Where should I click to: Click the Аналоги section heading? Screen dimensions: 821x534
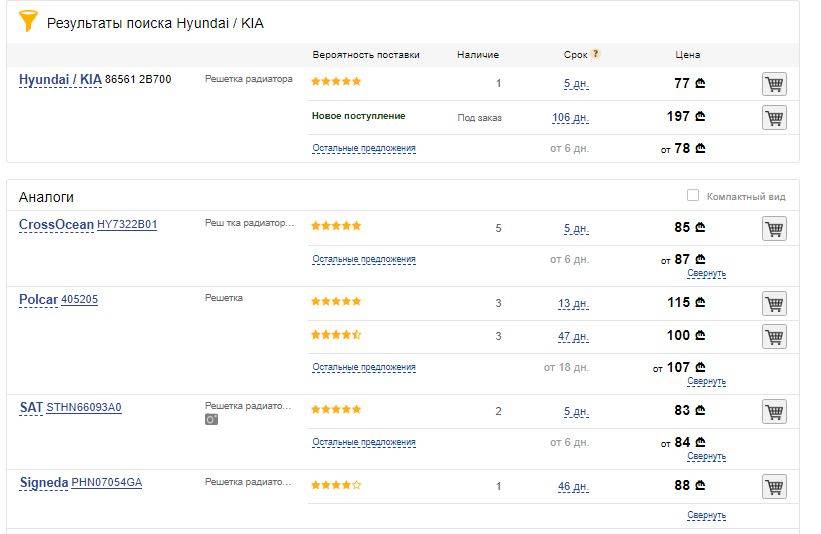46,197
